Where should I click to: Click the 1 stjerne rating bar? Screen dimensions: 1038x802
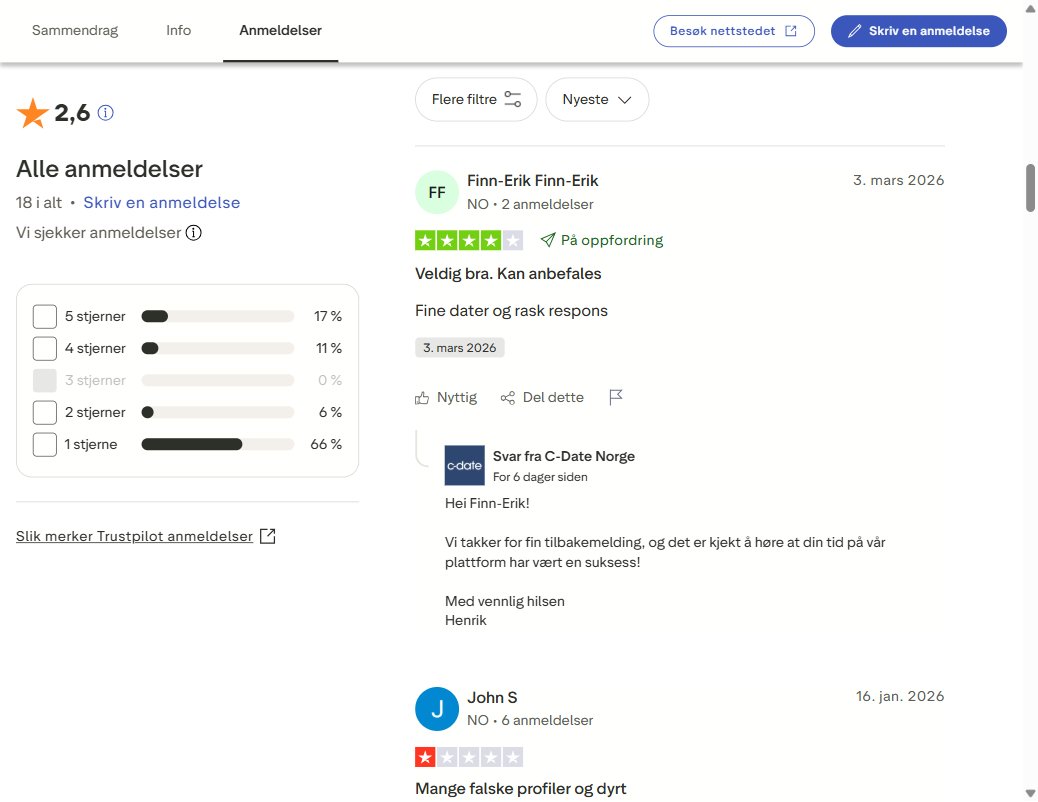[218, 444]
